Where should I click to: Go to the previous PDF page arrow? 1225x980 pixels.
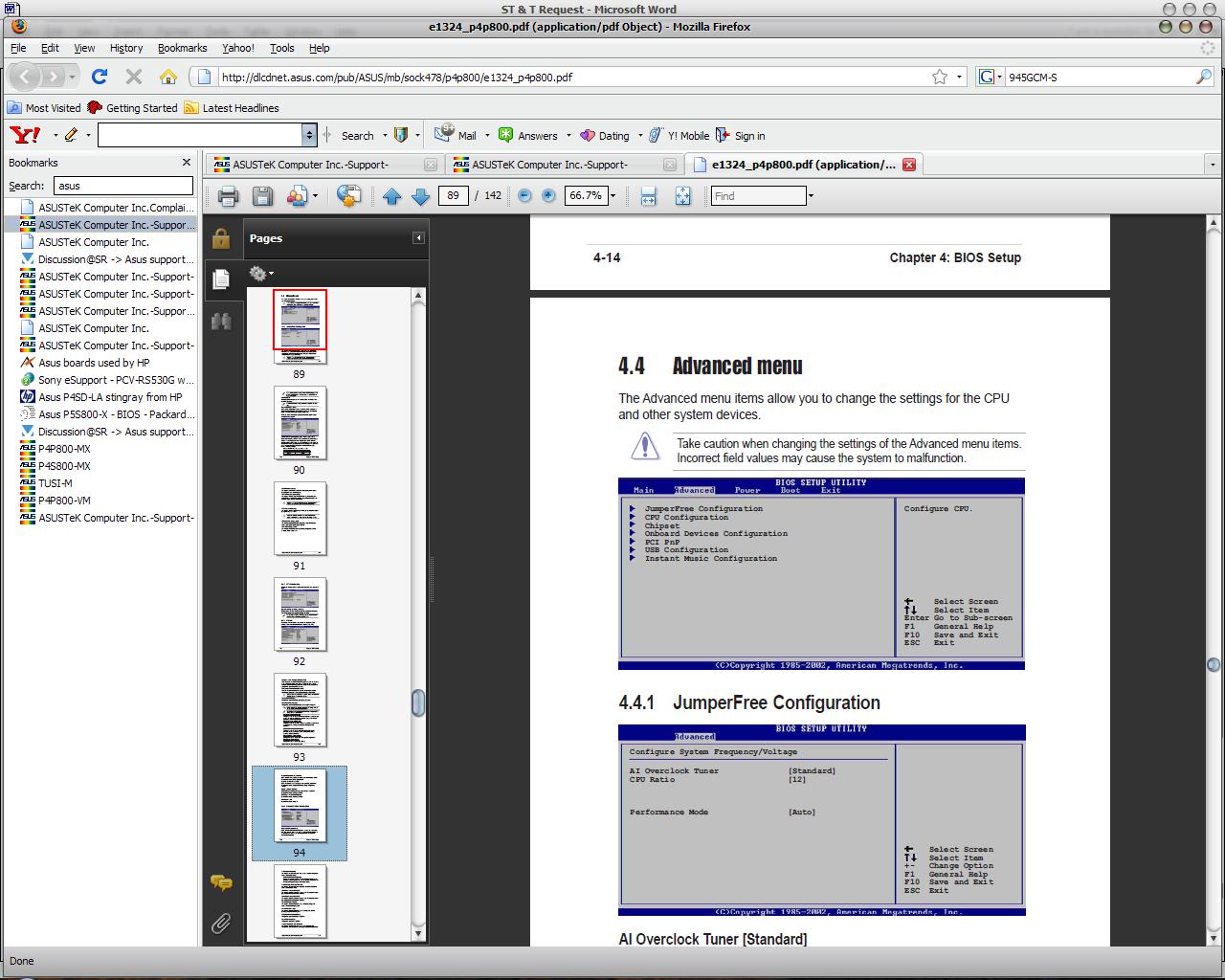pyautogui.click(x=391, y=196)
